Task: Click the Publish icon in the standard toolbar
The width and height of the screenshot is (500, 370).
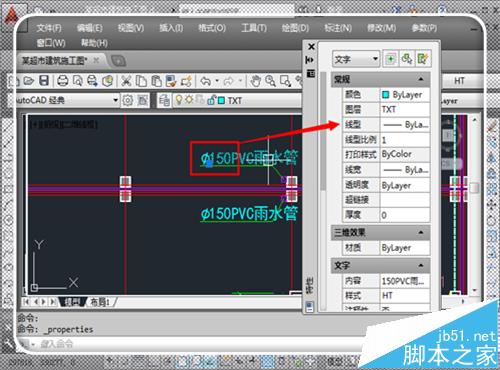Action: tap(92, 81)
